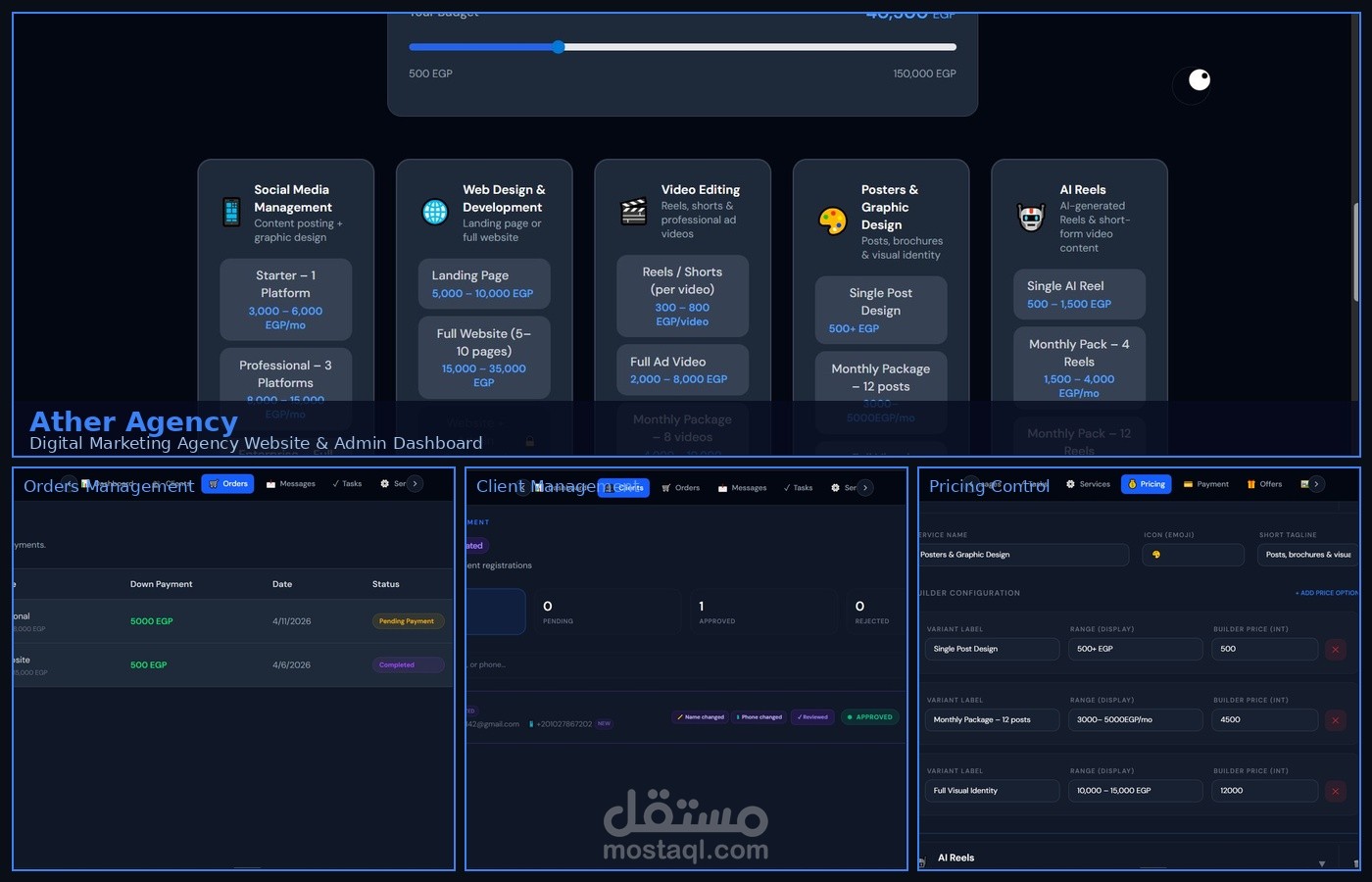Open Messages tab in Orders Management panel
Screen dimensions: 1372x882
coord(291,483)
